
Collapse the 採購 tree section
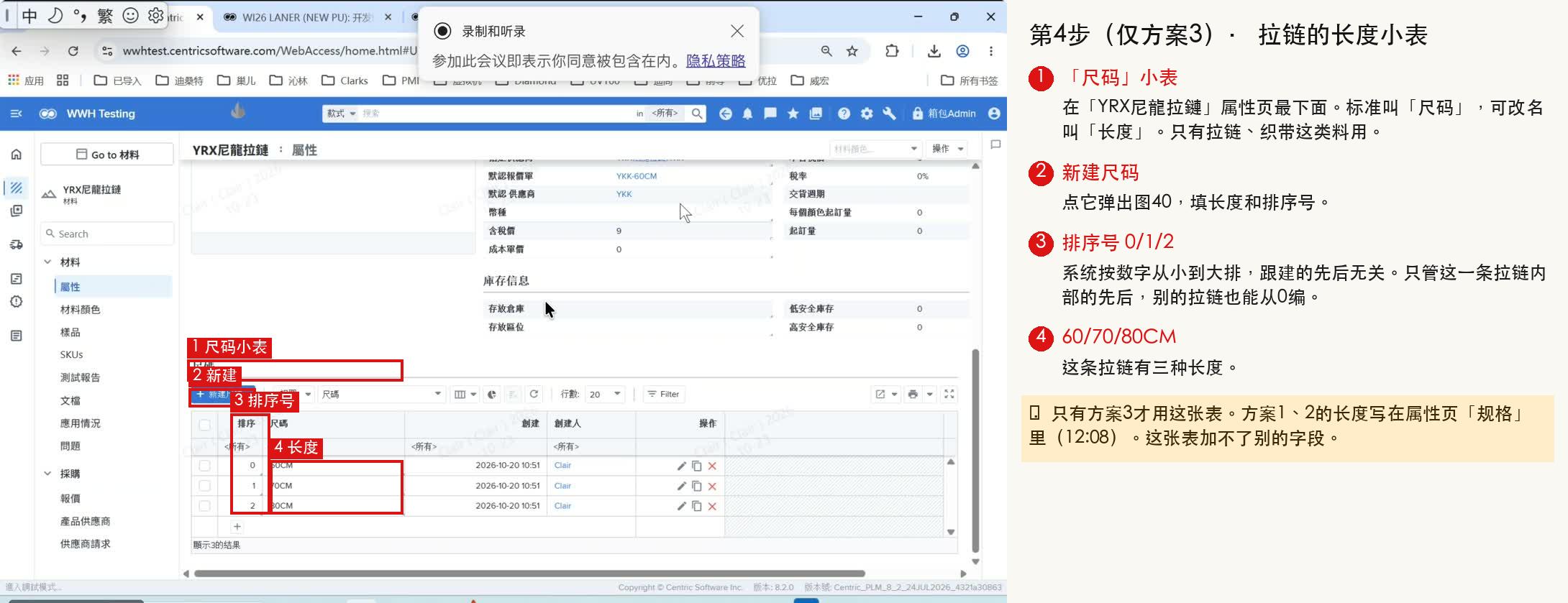[47, 474]
